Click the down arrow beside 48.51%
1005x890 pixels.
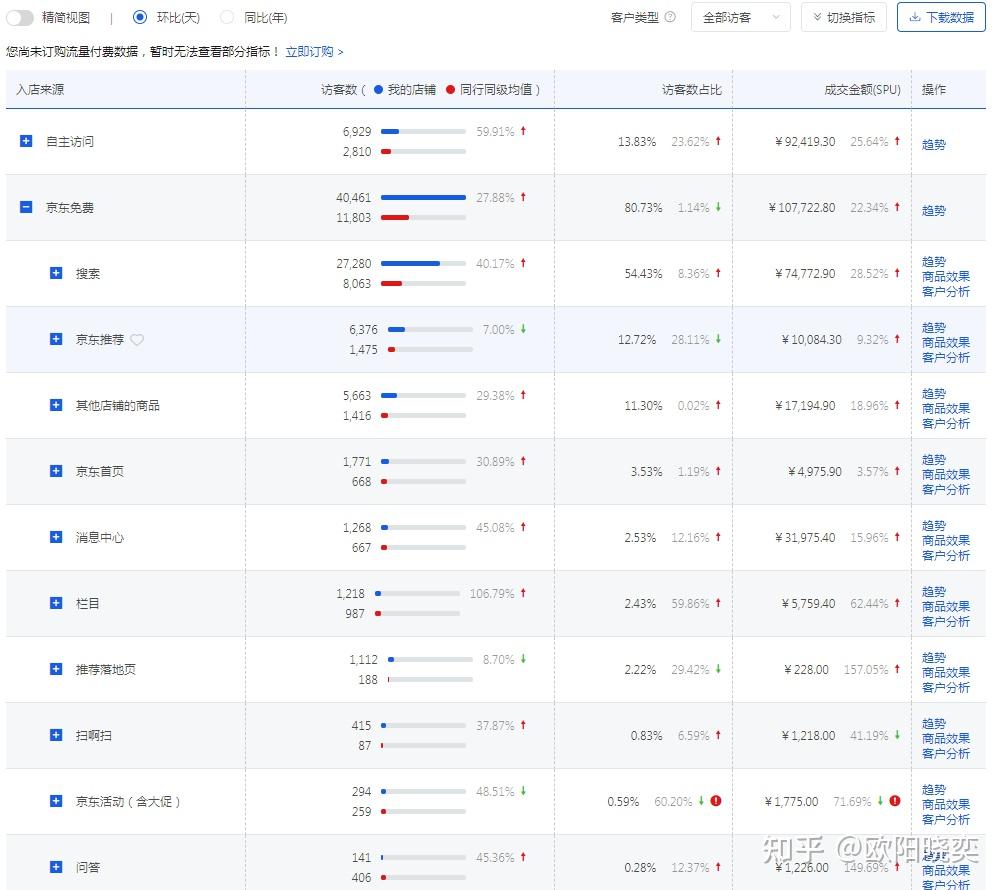pos(523,791)
